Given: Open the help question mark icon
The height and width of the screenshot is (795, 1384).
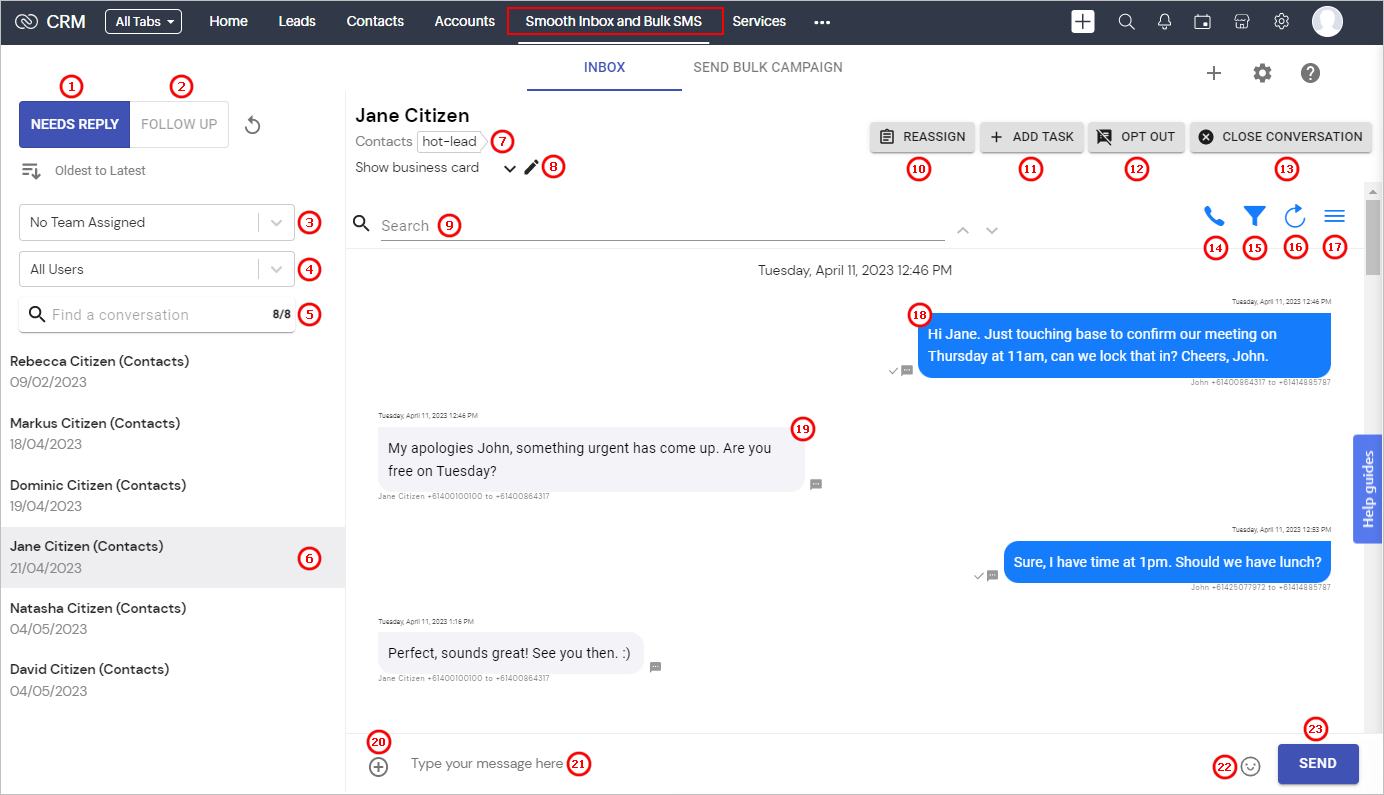Looking at the screenshot, I should pos(1311,73).
